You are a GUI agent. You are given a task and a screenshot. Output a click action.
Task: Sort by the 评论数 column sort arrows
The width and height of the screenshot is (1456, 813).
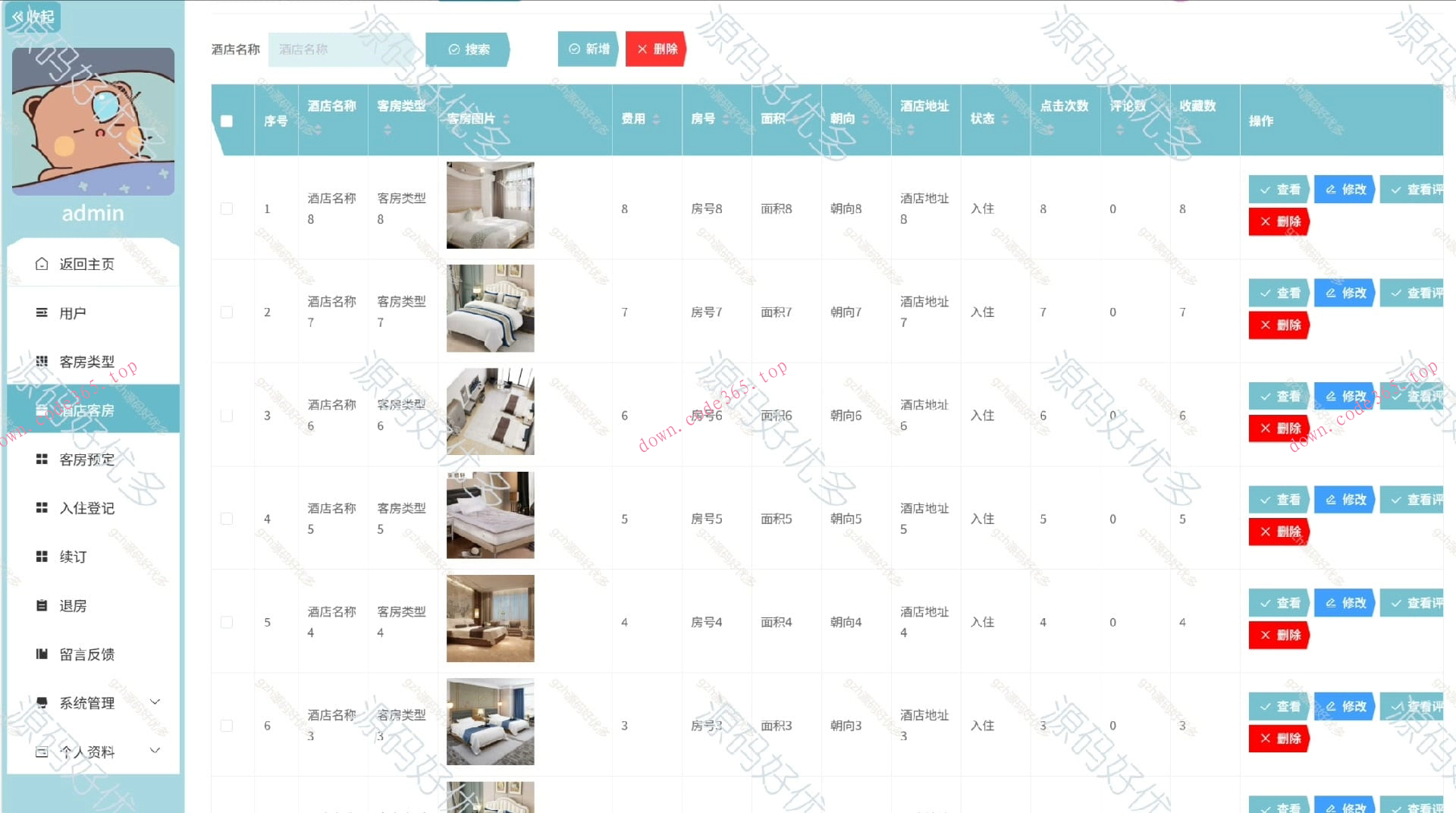click(1120, 130)
